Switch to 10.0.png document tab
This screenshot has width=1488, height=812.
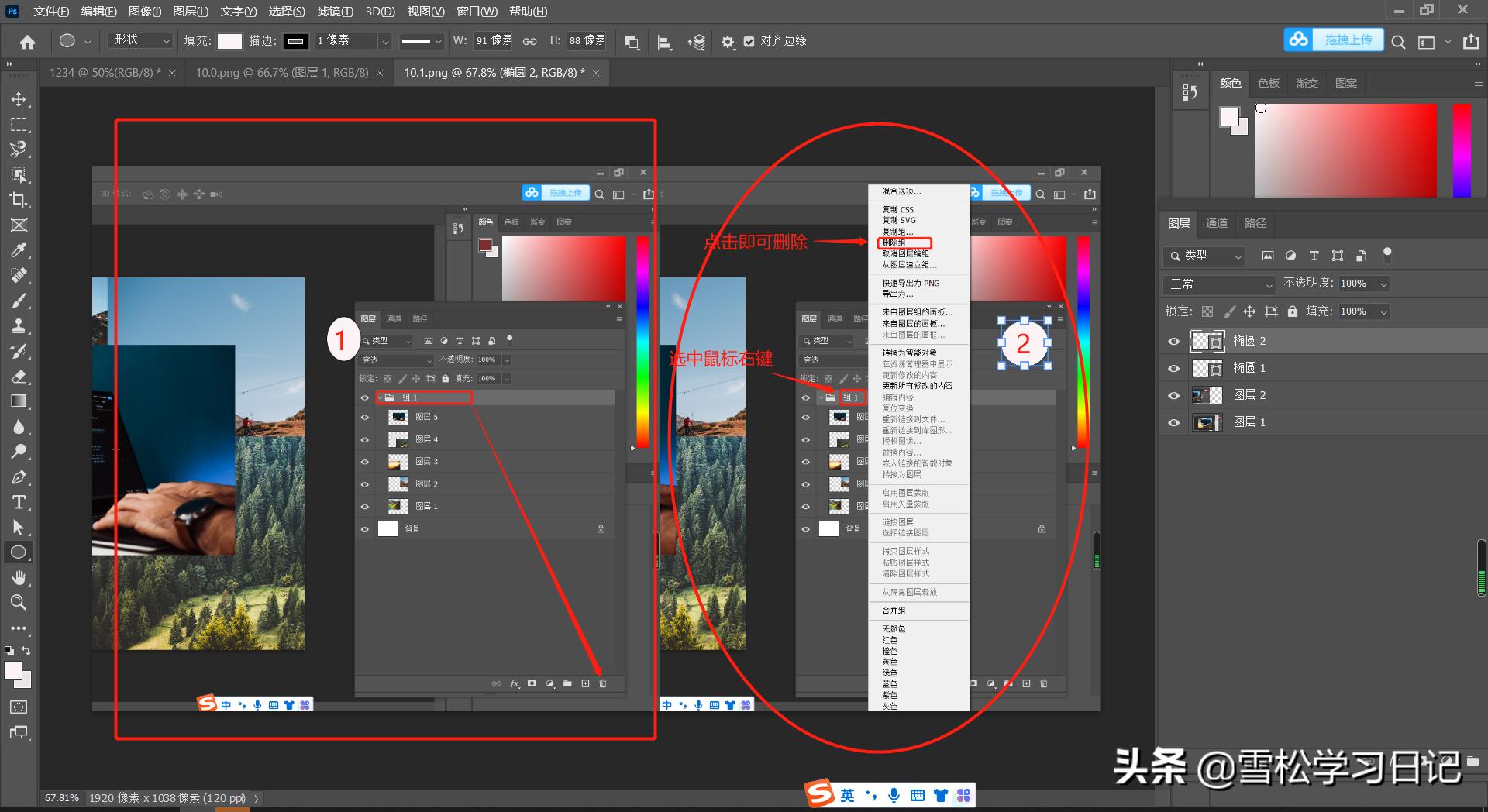point(282,73)
